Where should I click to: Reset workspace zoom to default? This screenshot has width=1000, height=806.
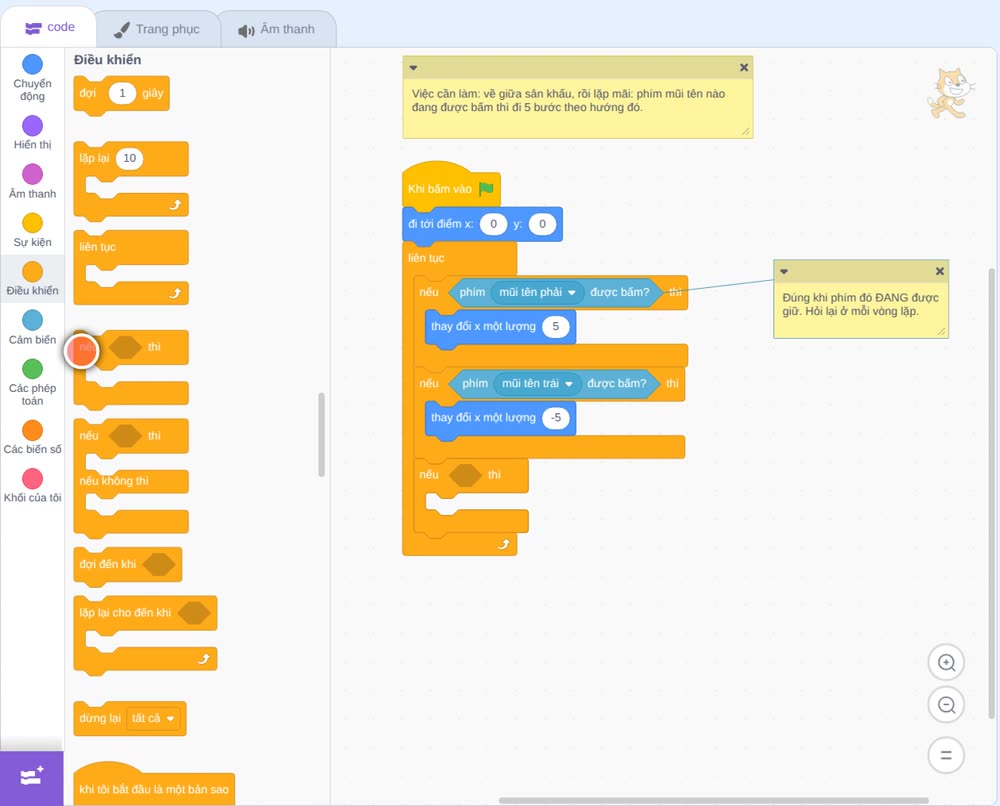tap(946, 755)
